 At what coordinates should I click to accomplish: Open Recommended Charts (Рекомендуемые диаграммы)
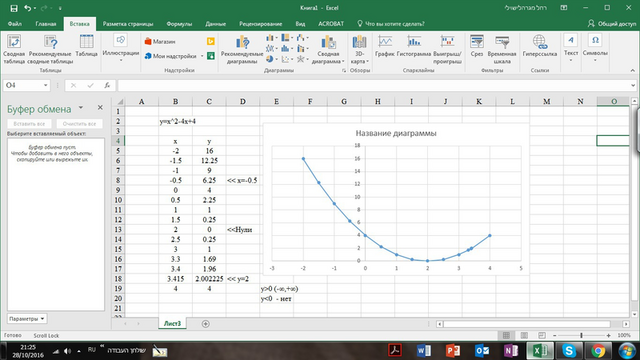coord(242,49)
